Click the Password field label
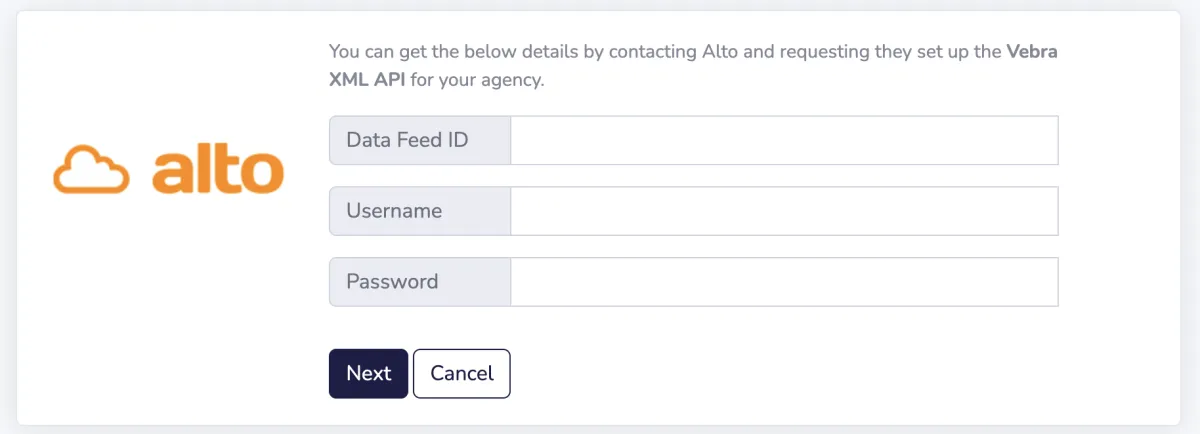This screenshot has height=434, width=1200. 392,282
